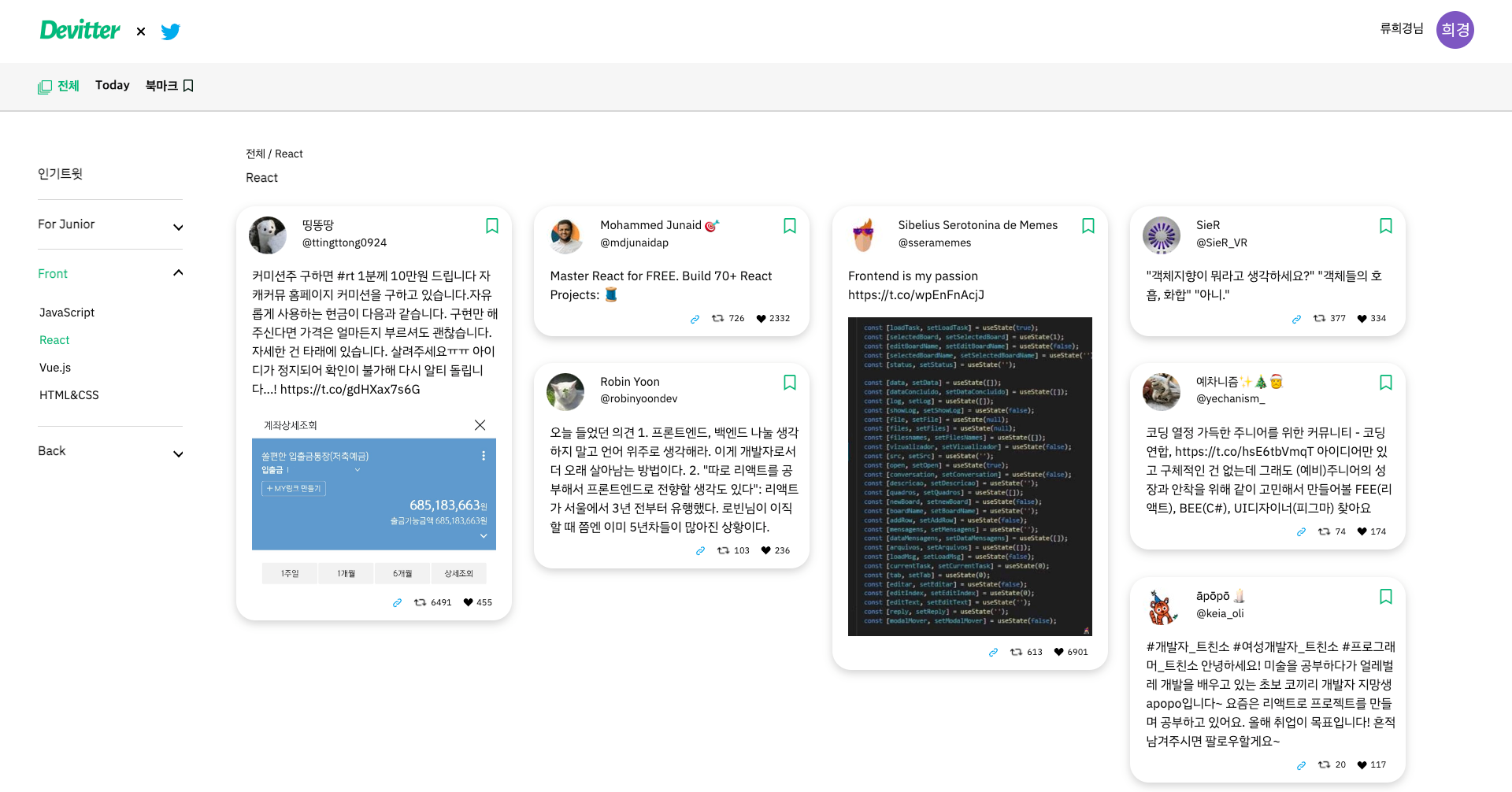Click retweet icon showing 20
This screenshot has width=1512, height=792.
tap(1324, 764)
